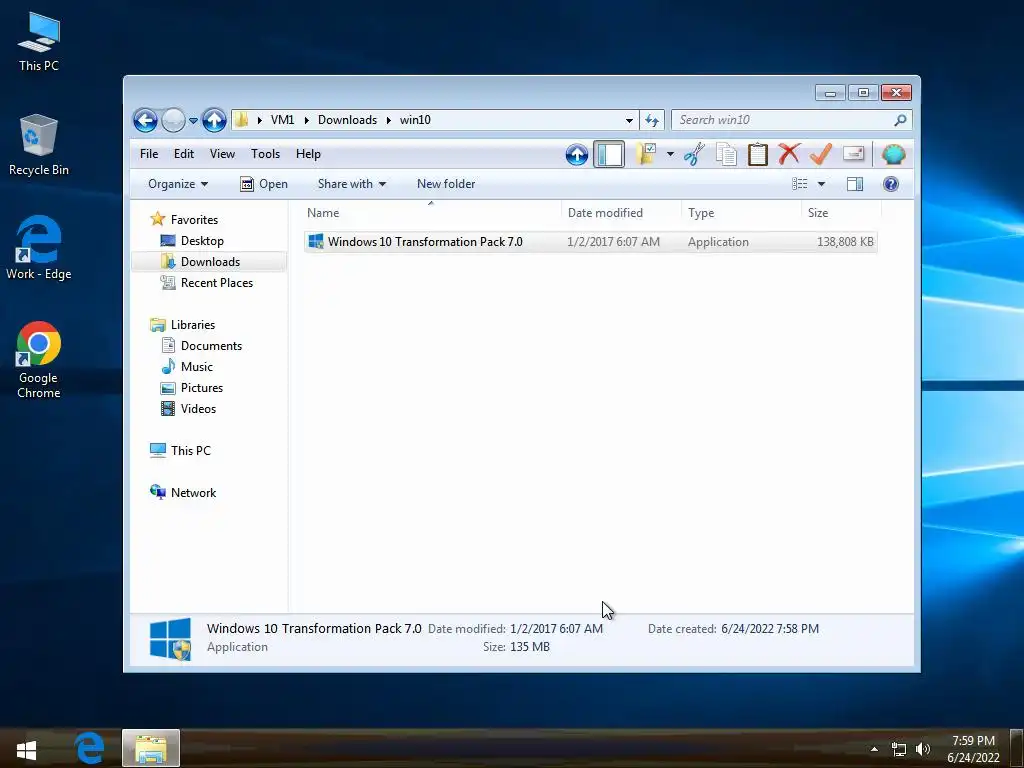Select This PC desktop icon
Screen dimensions: 1024x768
(x=39, y=42)
